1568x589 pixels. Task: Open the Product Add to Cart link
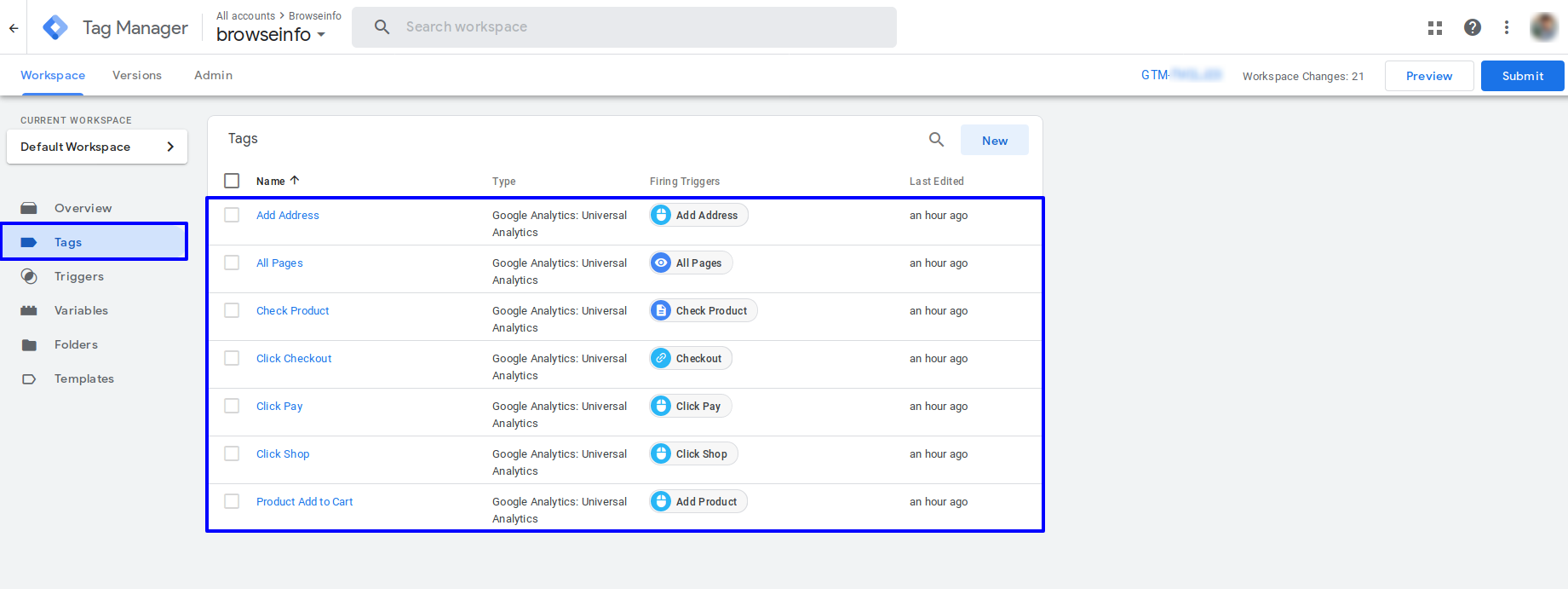pos(304,501)
